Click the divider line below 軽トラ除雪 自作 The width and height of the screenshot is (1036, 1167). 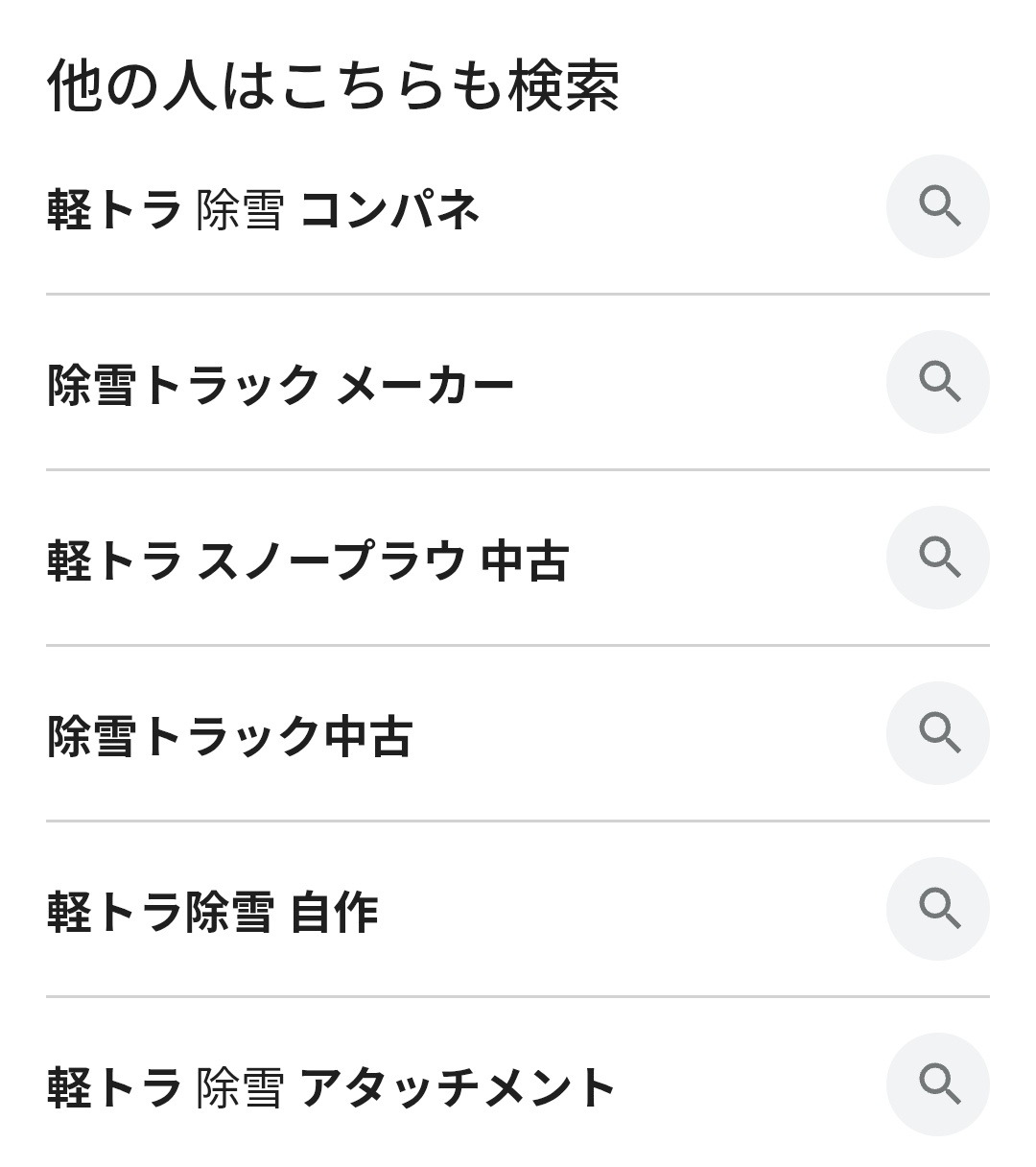518,996
